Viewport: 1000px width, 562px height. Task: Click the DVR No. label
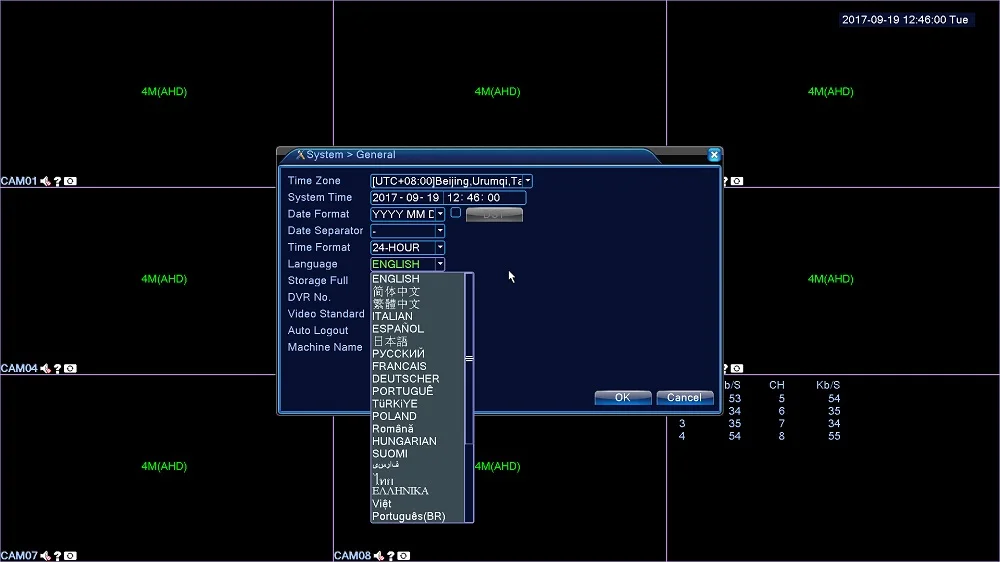click(309, 297)
